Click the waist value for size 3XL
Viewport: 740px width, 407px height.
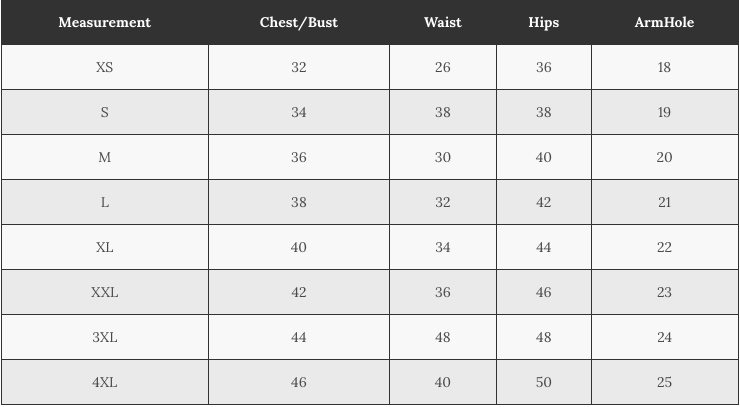coord(442,337)
